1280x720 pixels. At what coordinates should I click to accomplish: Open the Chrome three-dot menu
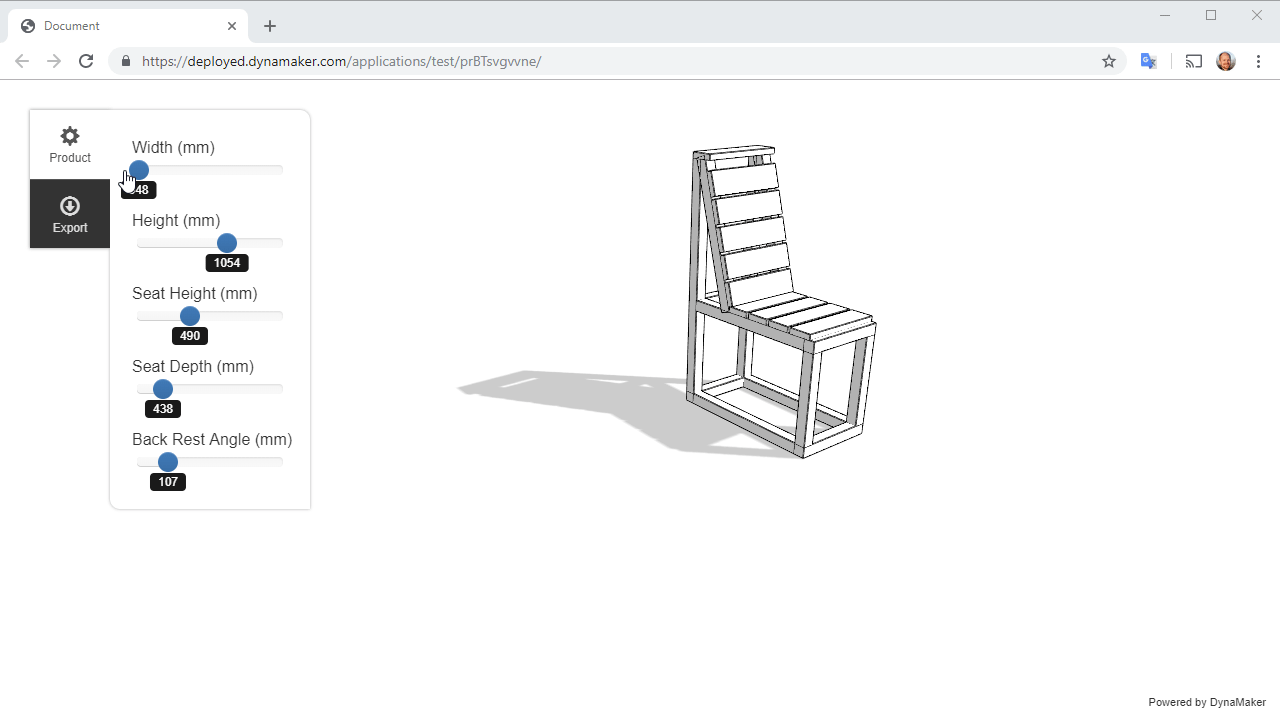click(x=1259, y=61)
